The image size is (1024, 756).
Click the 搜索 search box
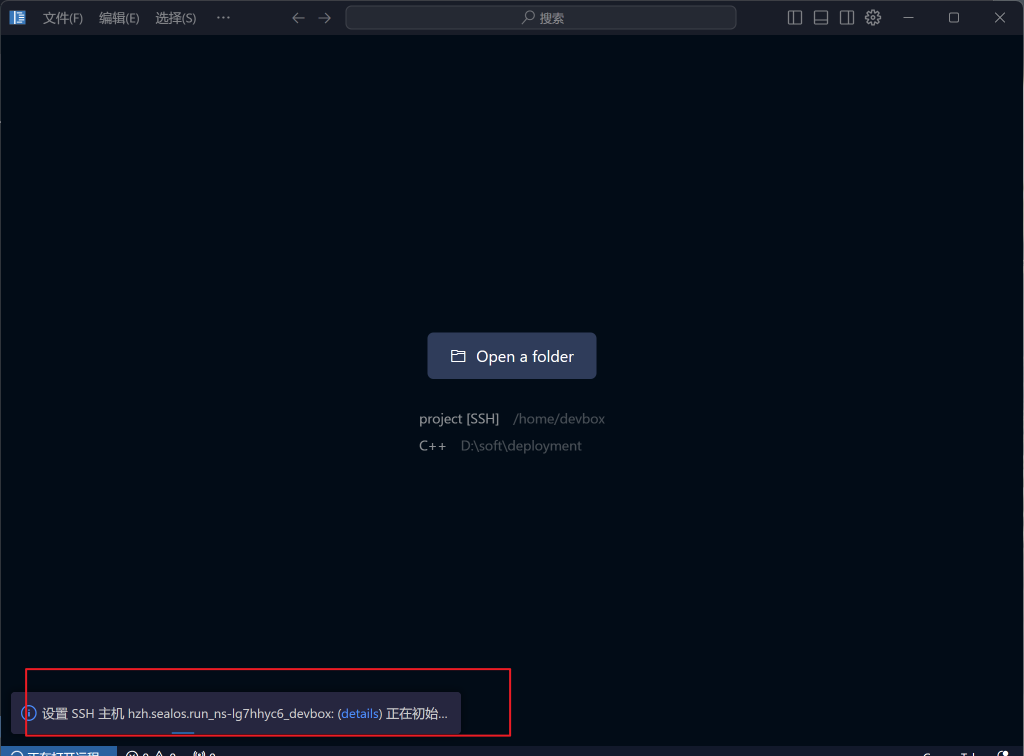(x=540, y=17)
